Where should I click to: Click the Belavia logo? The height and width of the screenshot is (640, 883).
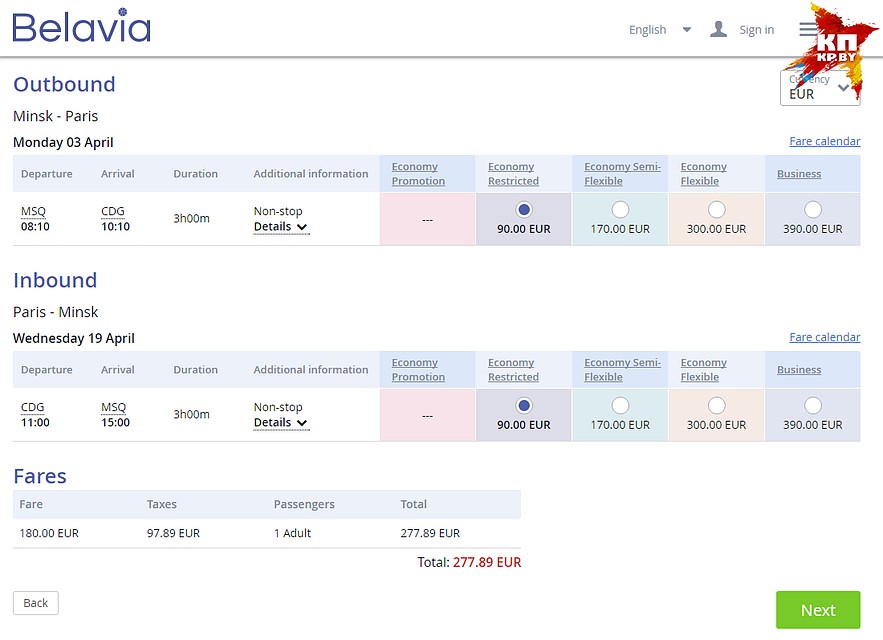82,26
